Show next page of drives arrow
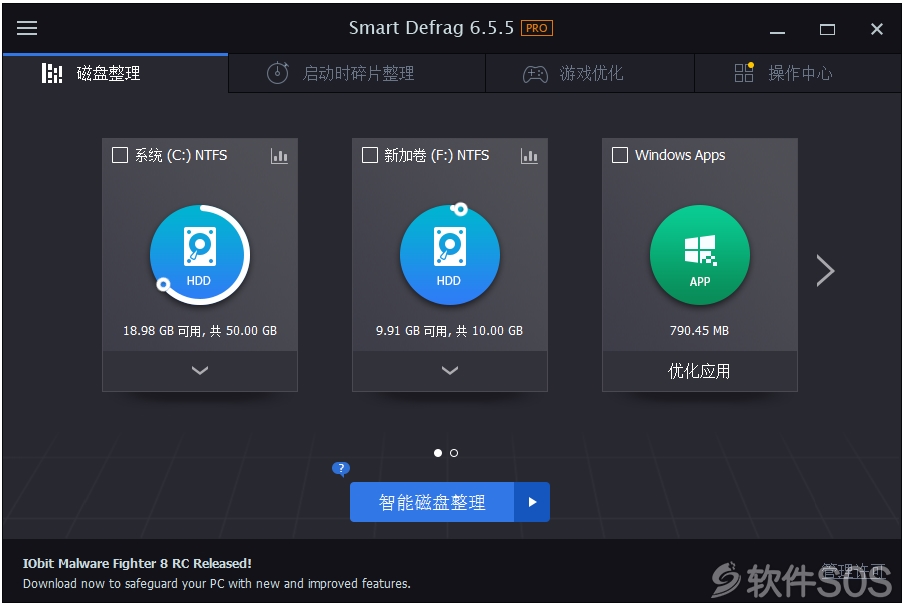 tap(825, 271)
